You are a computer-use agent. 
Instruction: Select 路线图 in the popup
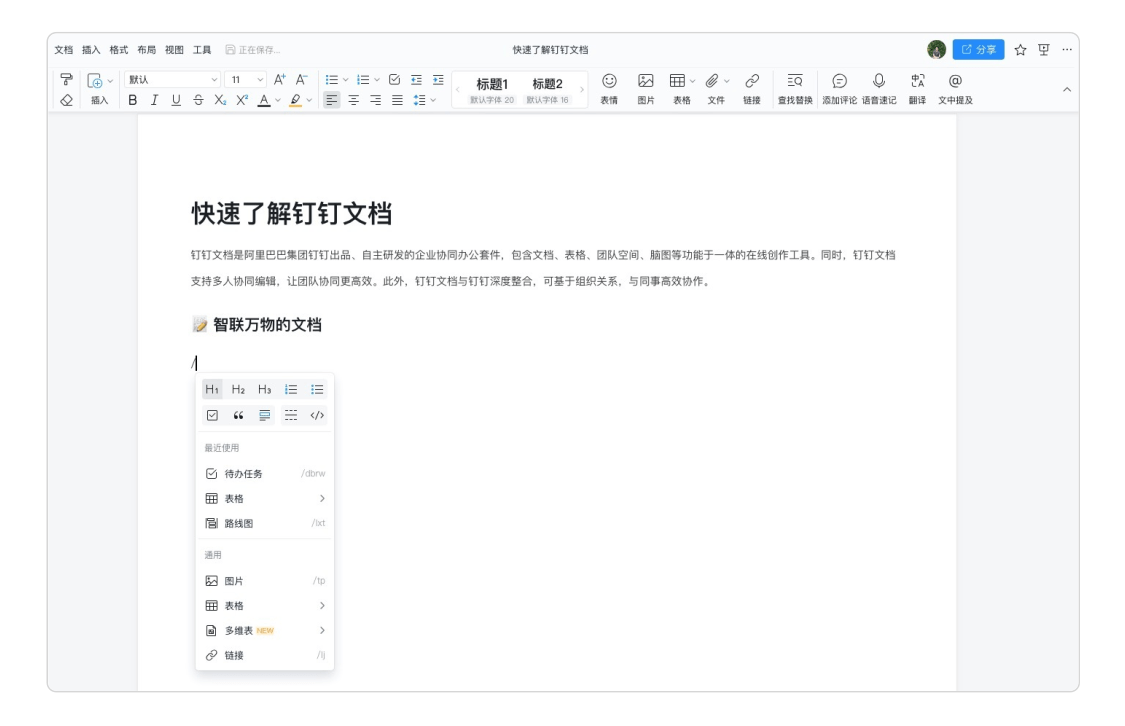point(265,523)
